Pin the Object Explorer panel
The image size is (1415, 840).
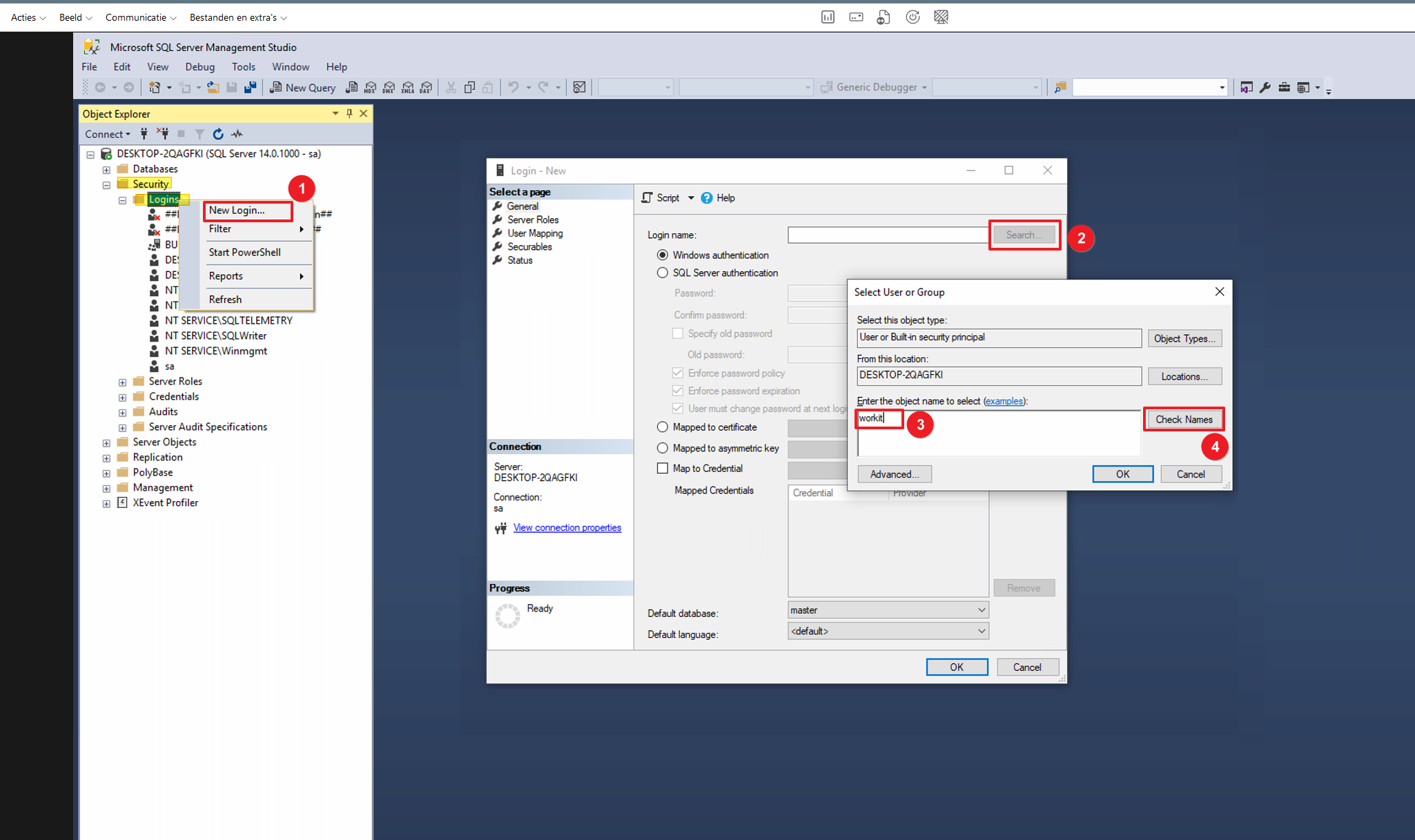coord(349,113)
